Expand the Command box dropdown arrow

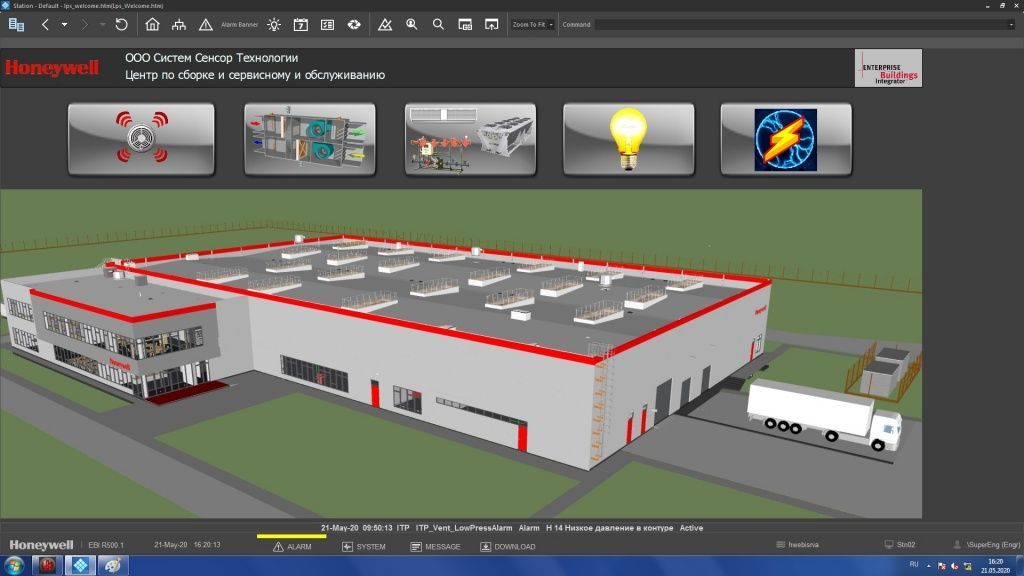pyautogui.click(x=1011, y=24)
